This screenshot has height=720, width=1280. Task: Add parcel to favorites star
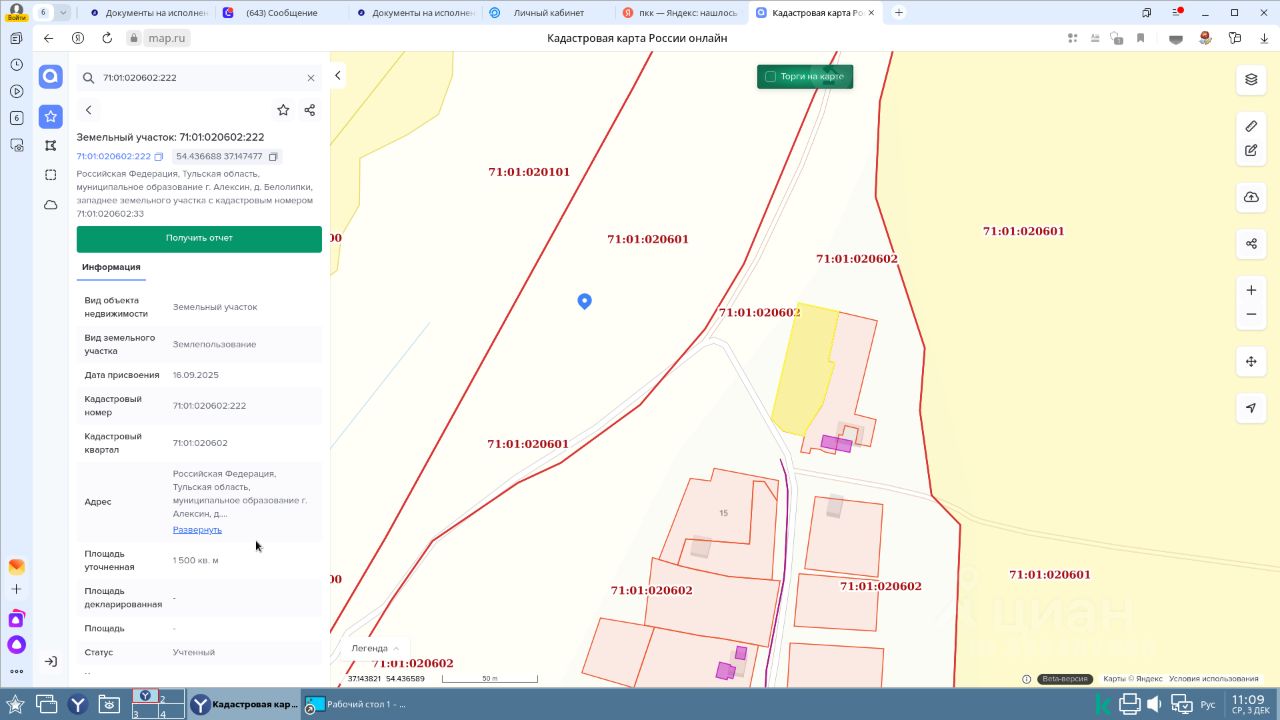283,110
